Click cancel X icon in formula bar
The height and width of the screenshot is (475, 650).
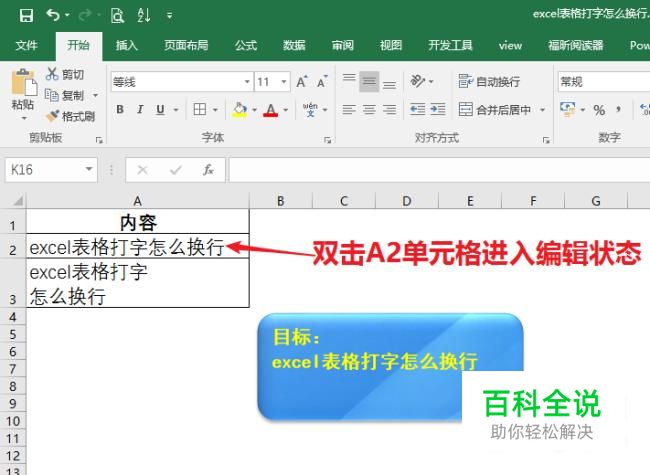[142, 170]
